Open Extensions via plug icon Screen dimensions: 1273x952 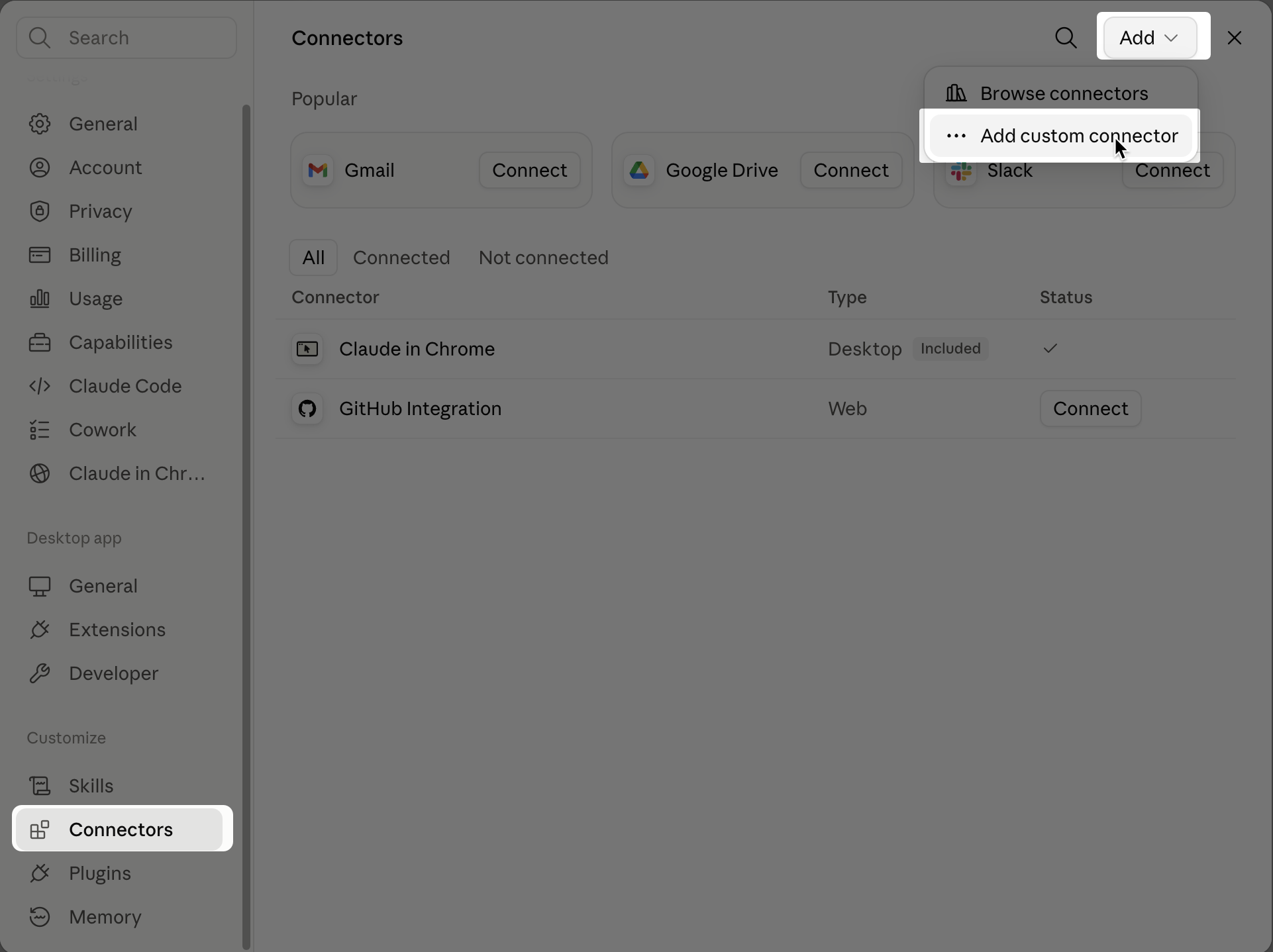coord(40,630)
